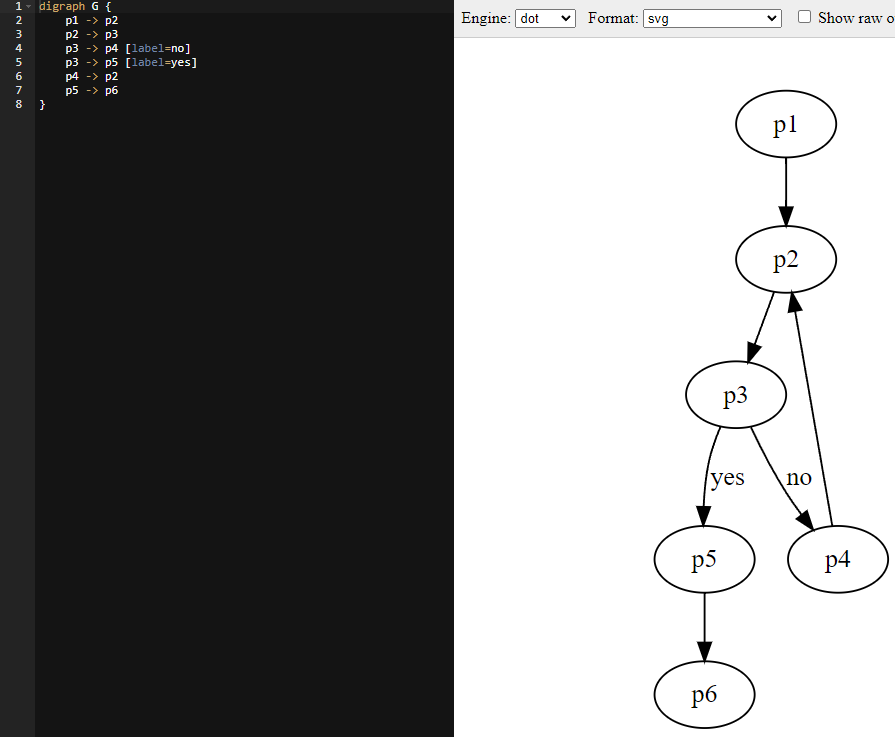Click the "no" edge label
The image size is (895, 737).
click(799, 477)
